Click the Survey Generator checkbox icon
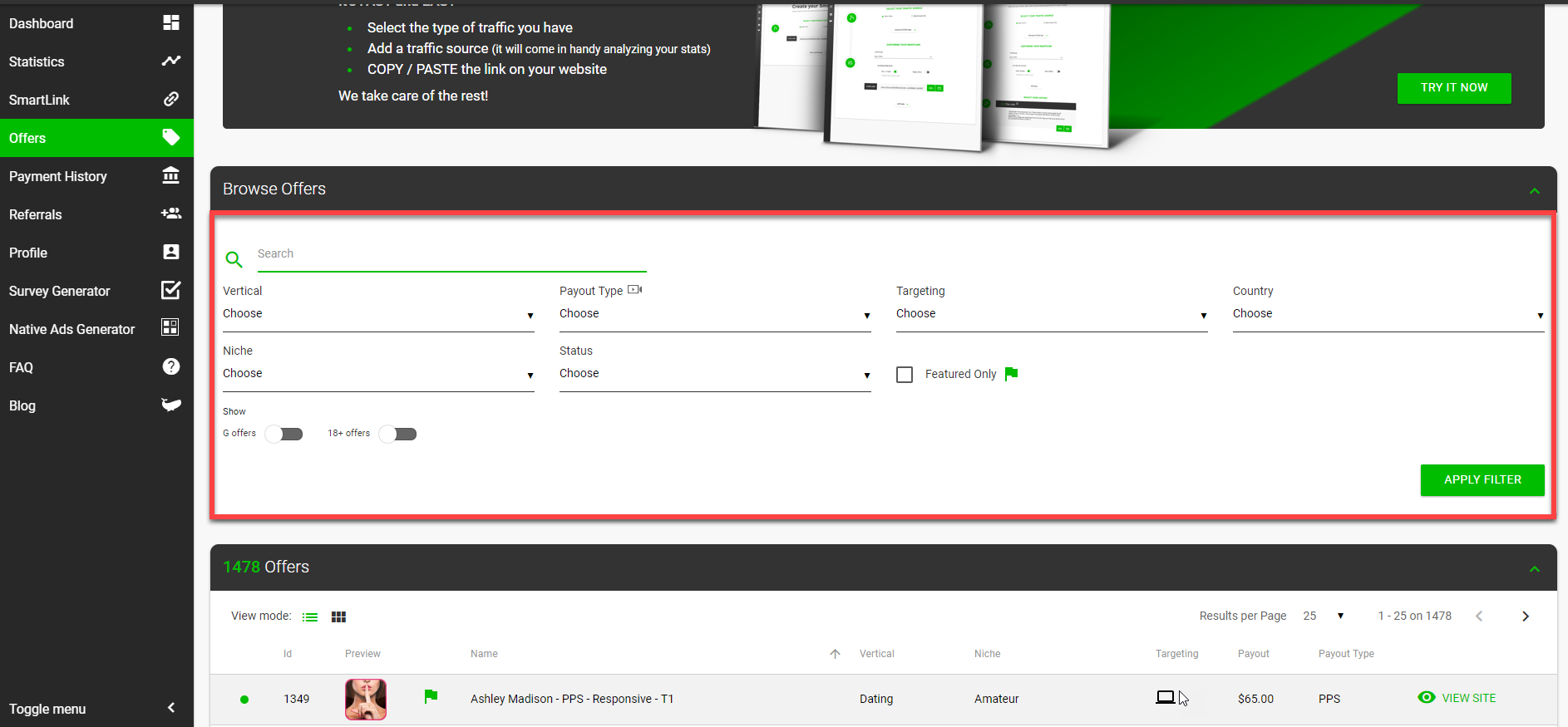The width and height of the screenshot is (1568, 727). [171, 290]
